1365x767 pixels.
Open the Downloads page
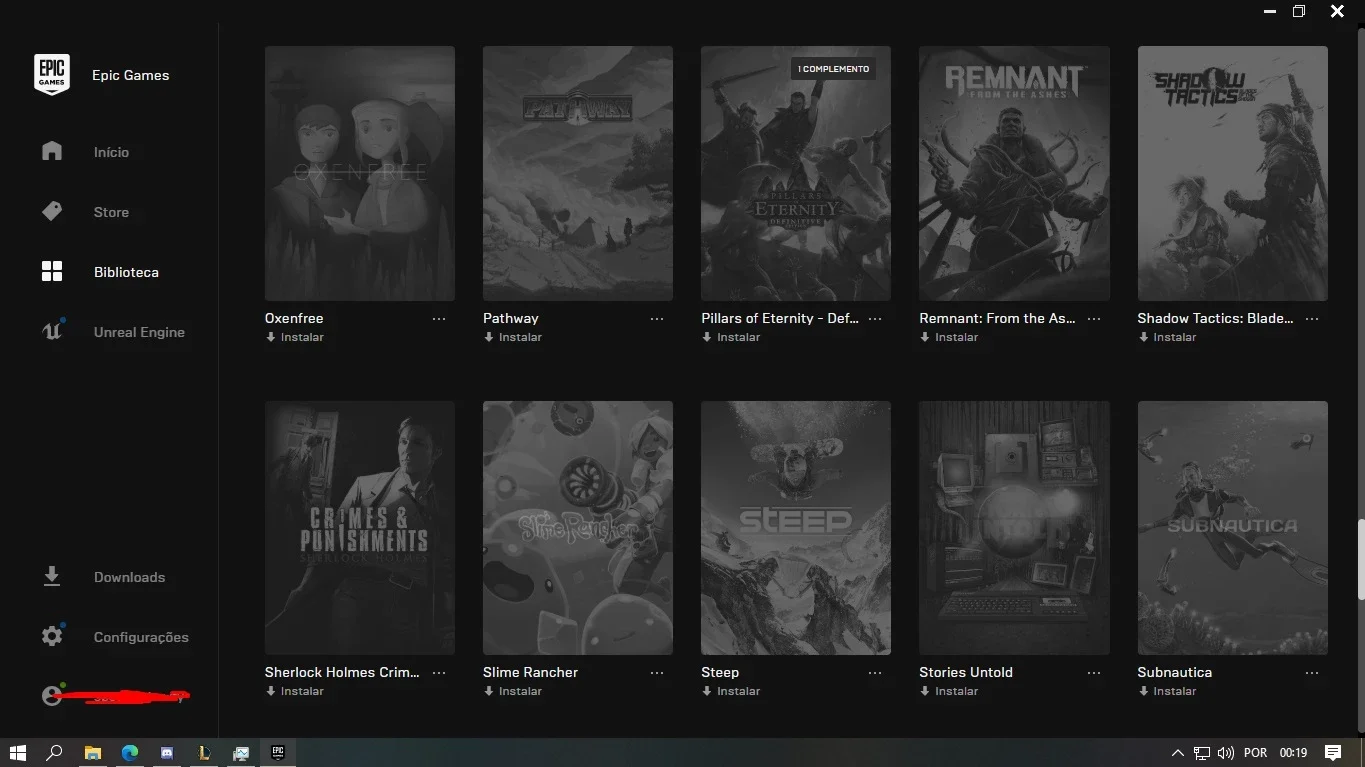pos(129,577)
